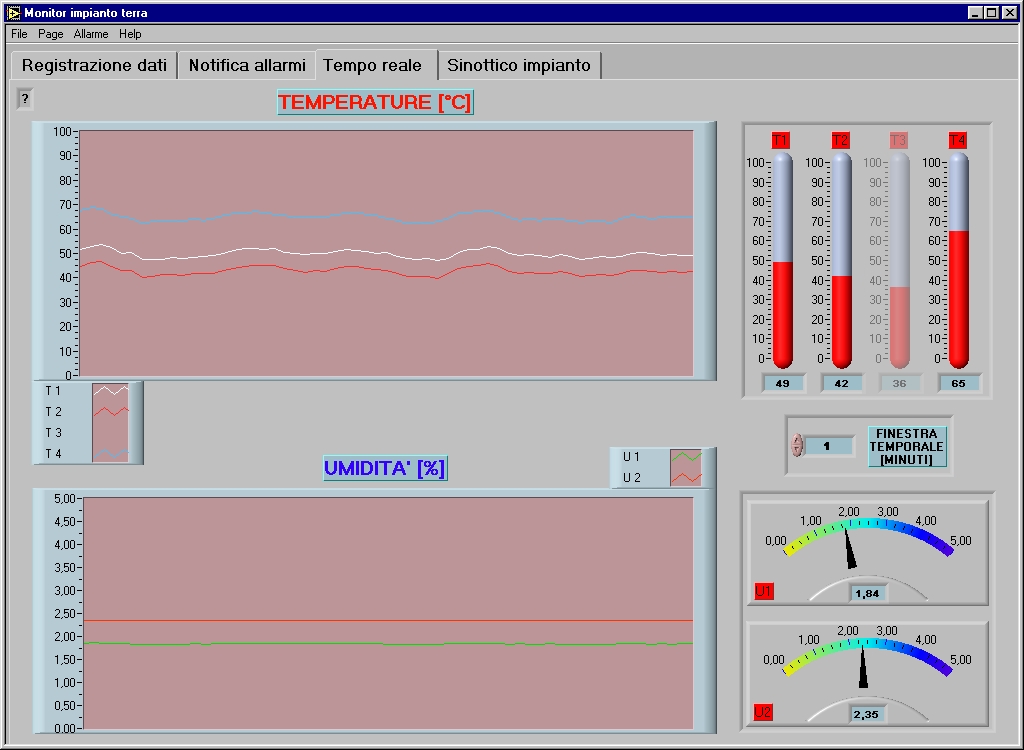Select the Tempo reale tab
The height and width of the screenshot is (750, 1024).
376,65
